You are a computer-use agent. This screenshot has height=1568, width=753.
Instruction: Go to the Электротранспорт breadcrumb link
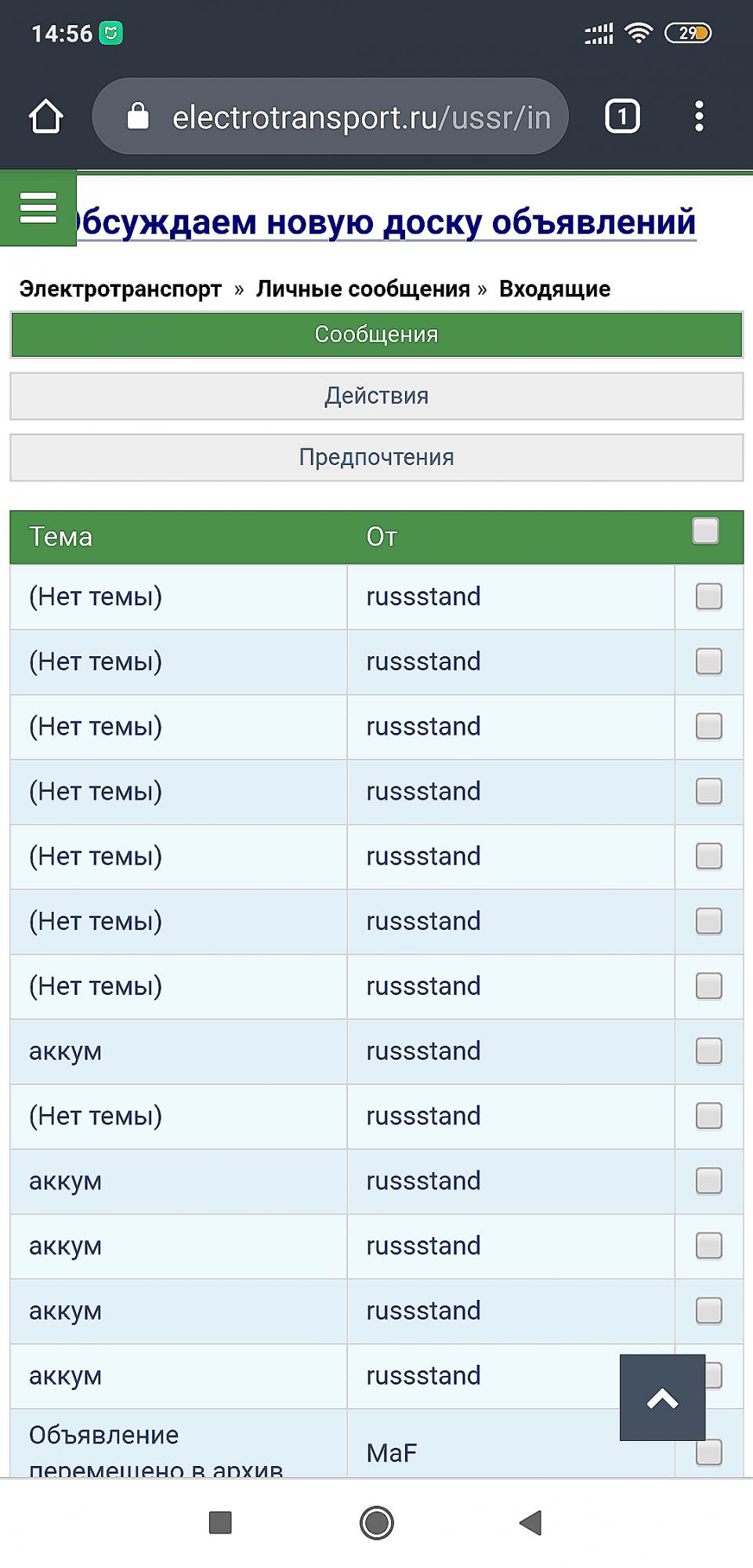[120, 289]
